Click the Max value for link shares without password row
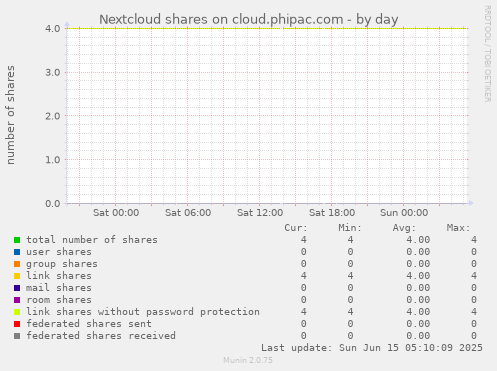The width and height of the screenshot is (497, 371). [474, 312]
